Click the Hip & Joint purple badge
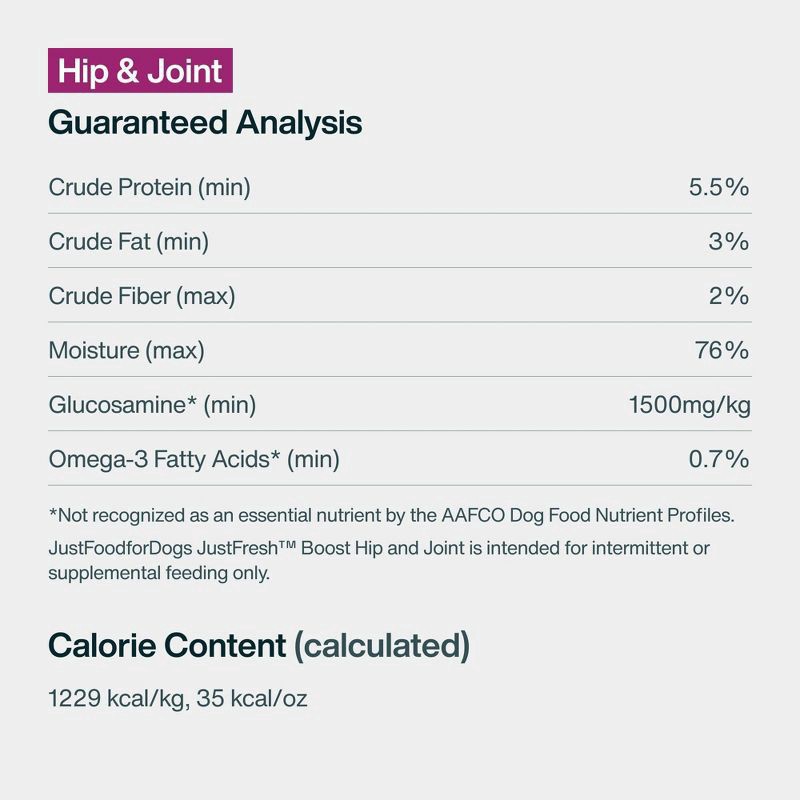This screenshot has height=800, width=800. [140, 70]
